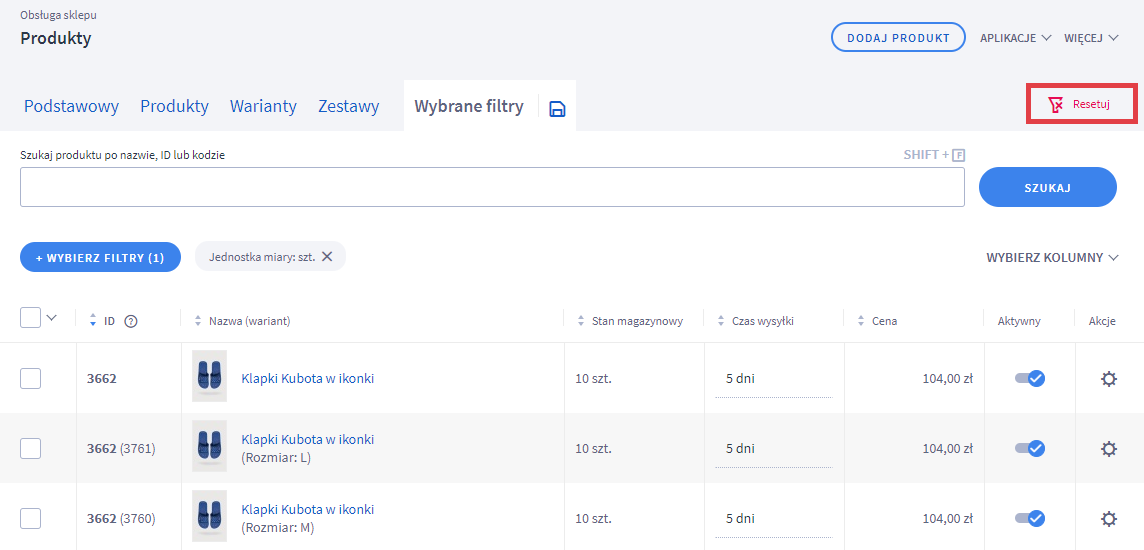This screenshot has width=1144, height=550.
Task: Focus the product search input field
Action: click(x=492, y=187)
